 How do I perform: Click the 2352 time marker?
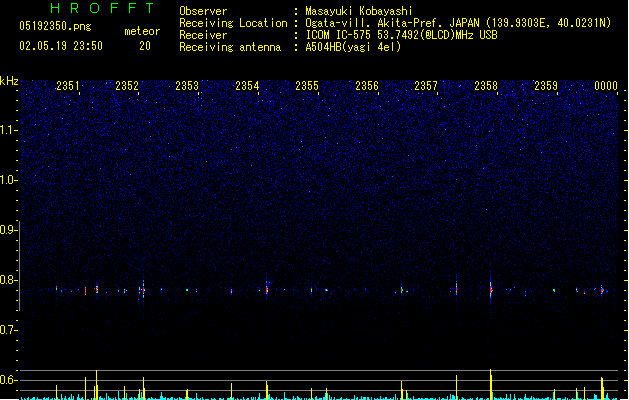point(127,86)
